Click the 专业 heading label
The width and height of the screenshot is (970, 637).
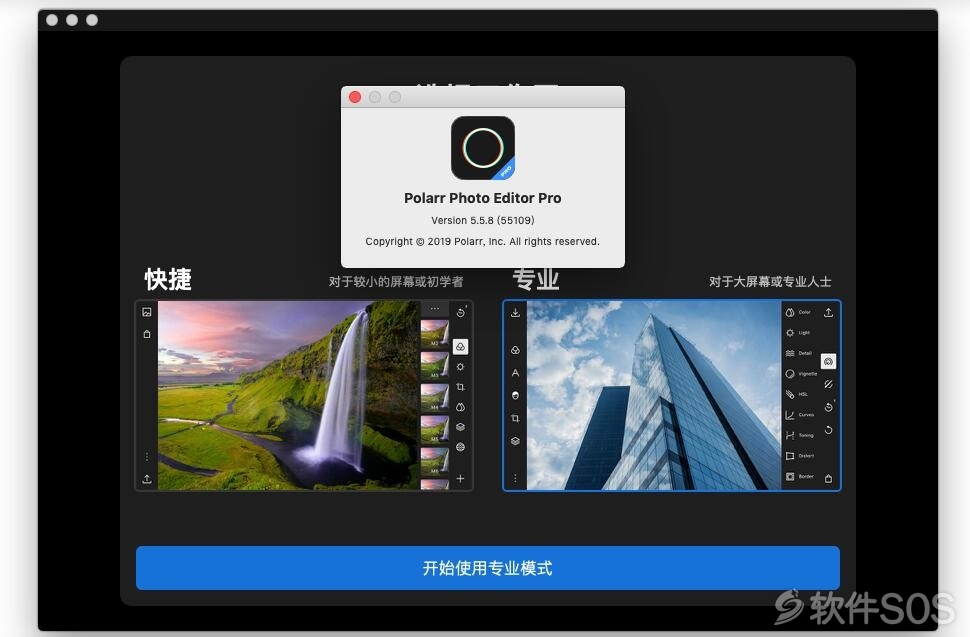pos(536,280)
